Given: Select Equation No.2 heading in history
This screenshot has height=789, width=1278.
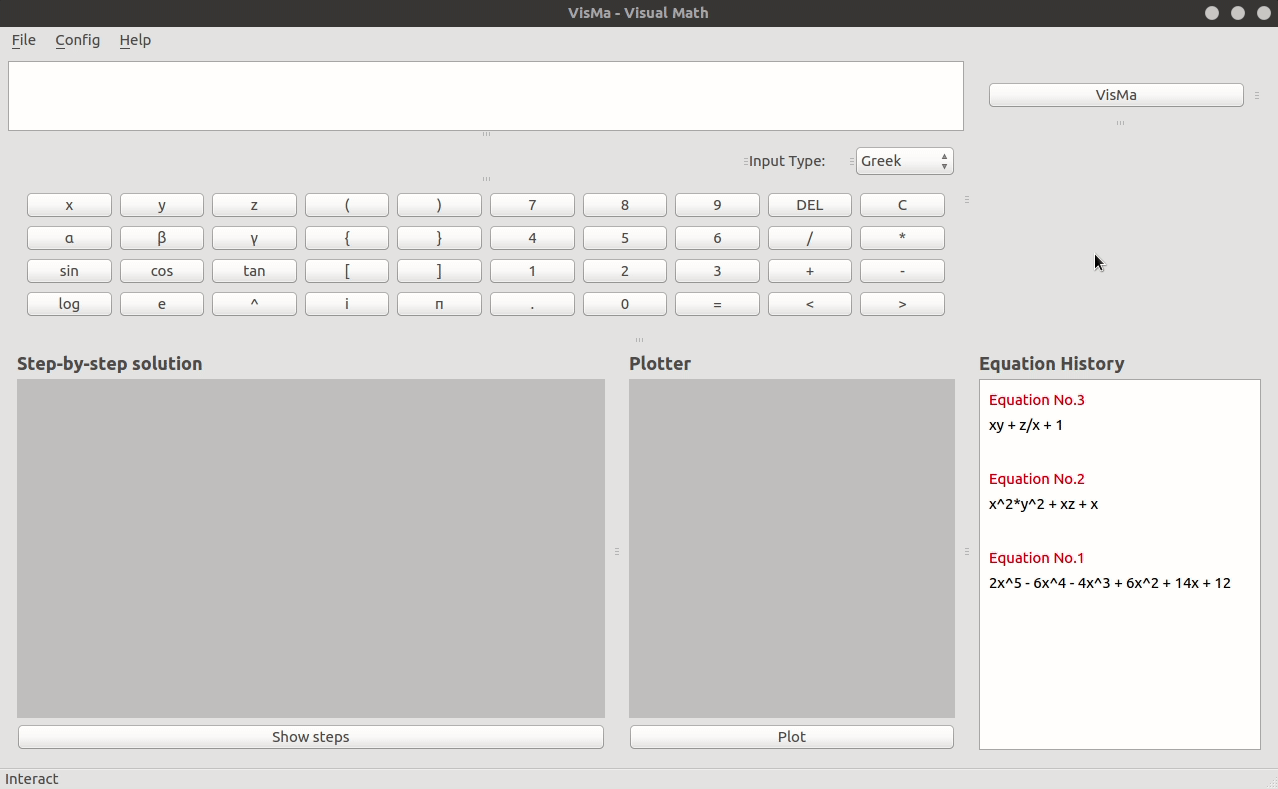Looking at the screenshot, I should 1037,479.
